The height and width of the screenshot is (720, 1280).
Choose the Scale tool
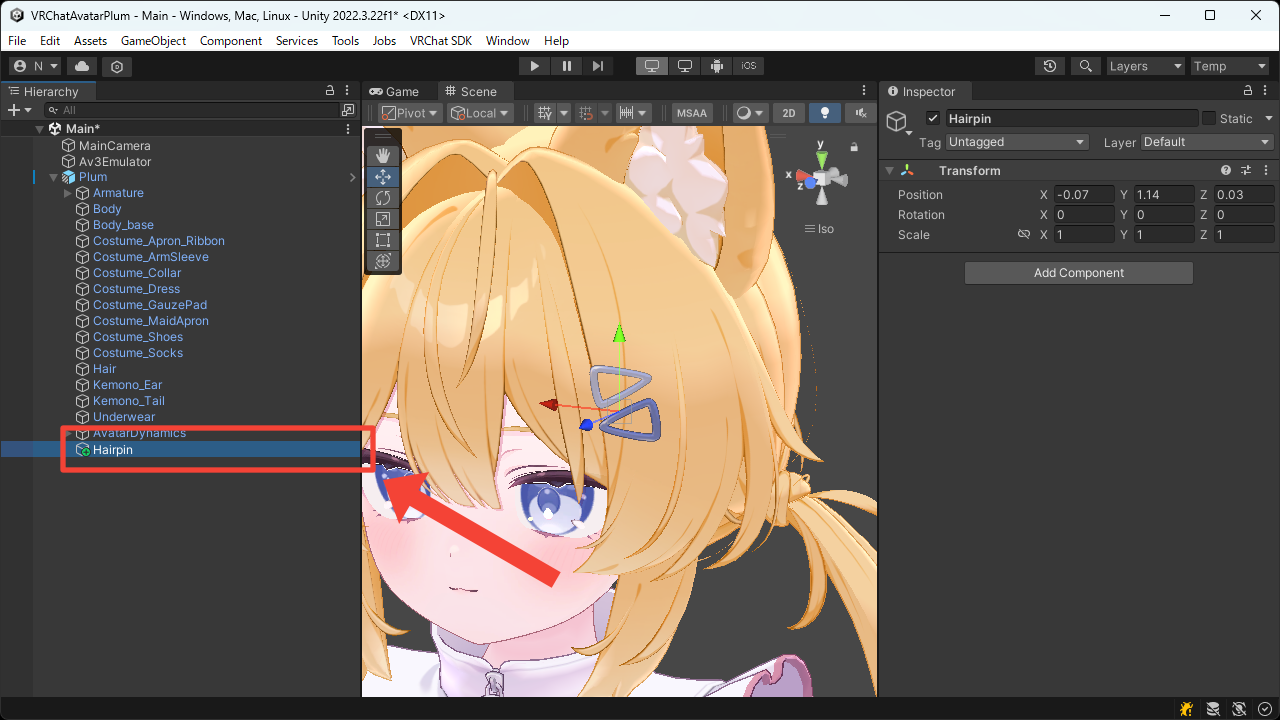[x=383, y=219]
